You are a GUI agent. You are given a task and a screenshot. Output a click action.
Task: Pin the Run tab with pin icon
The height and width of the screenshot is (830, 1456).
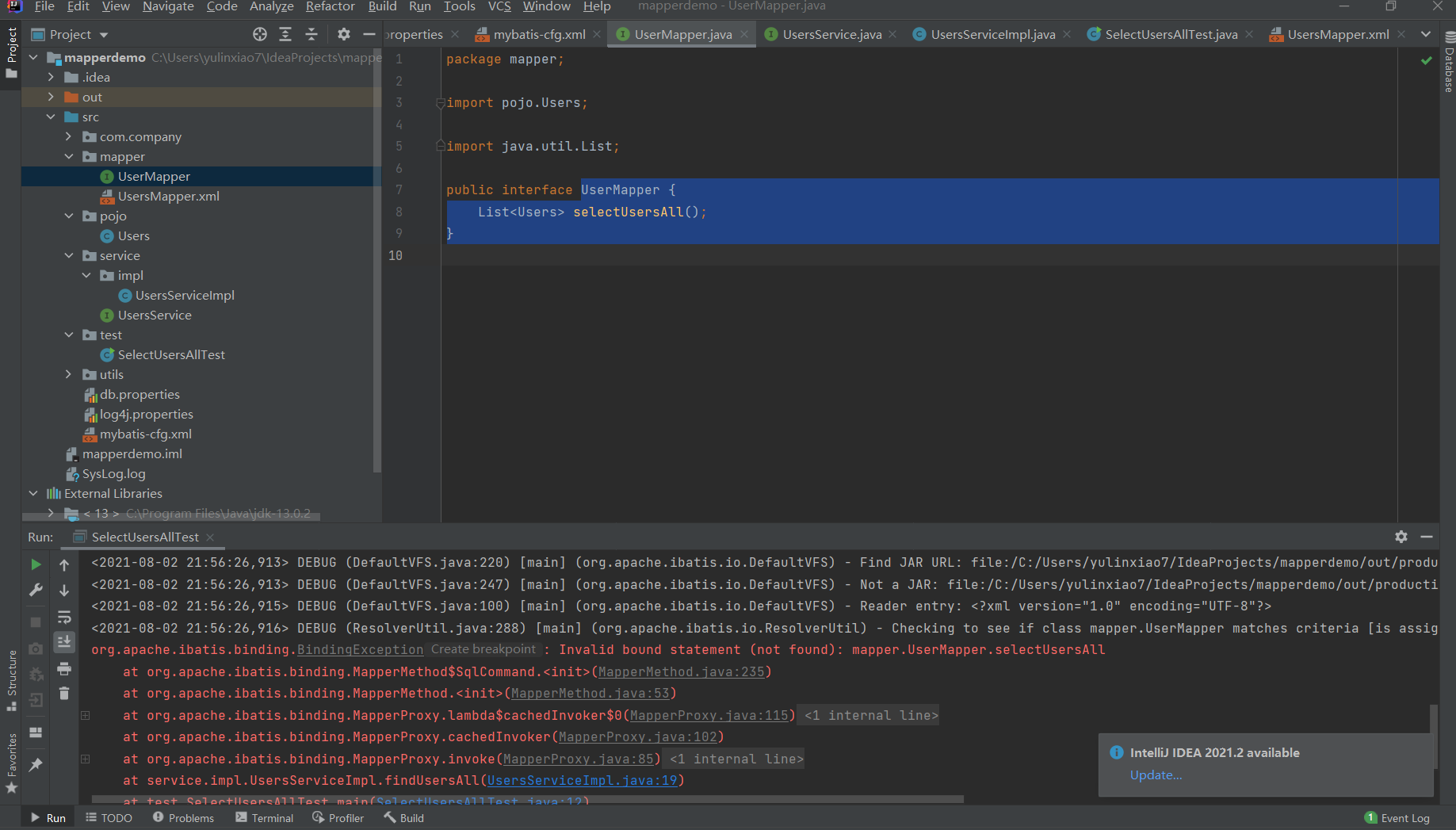tap(36, 764)
